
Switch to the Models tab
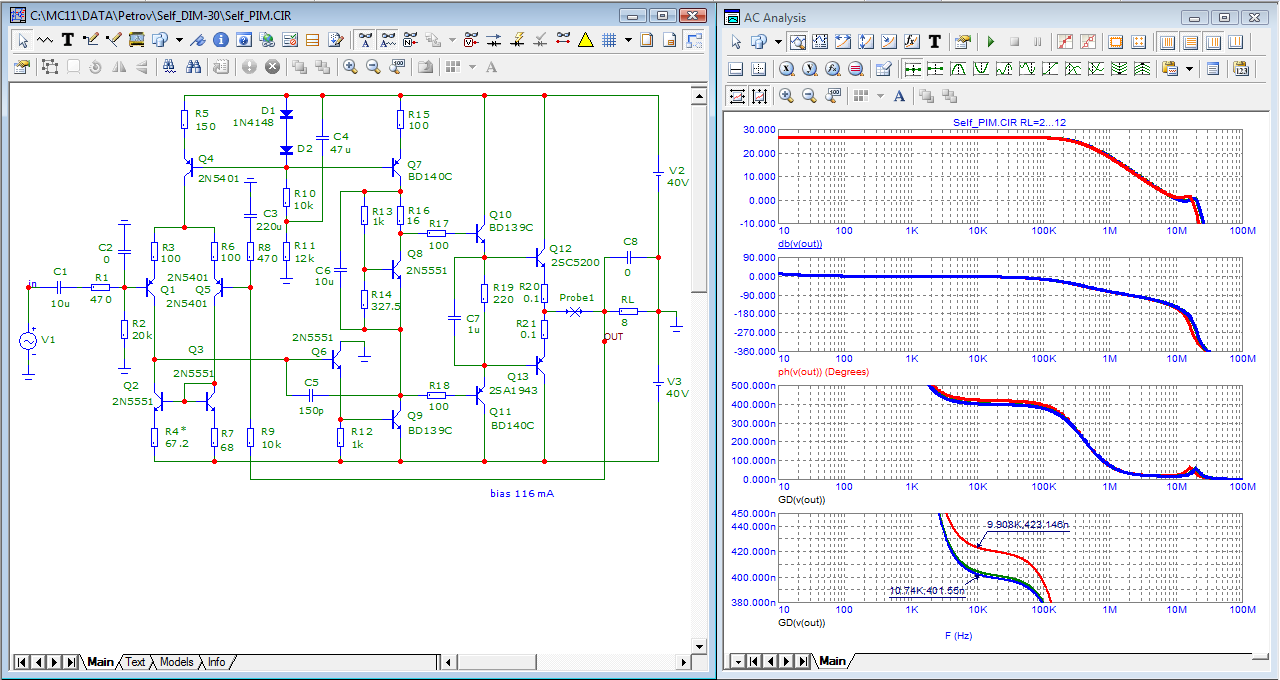click(176, 662)
